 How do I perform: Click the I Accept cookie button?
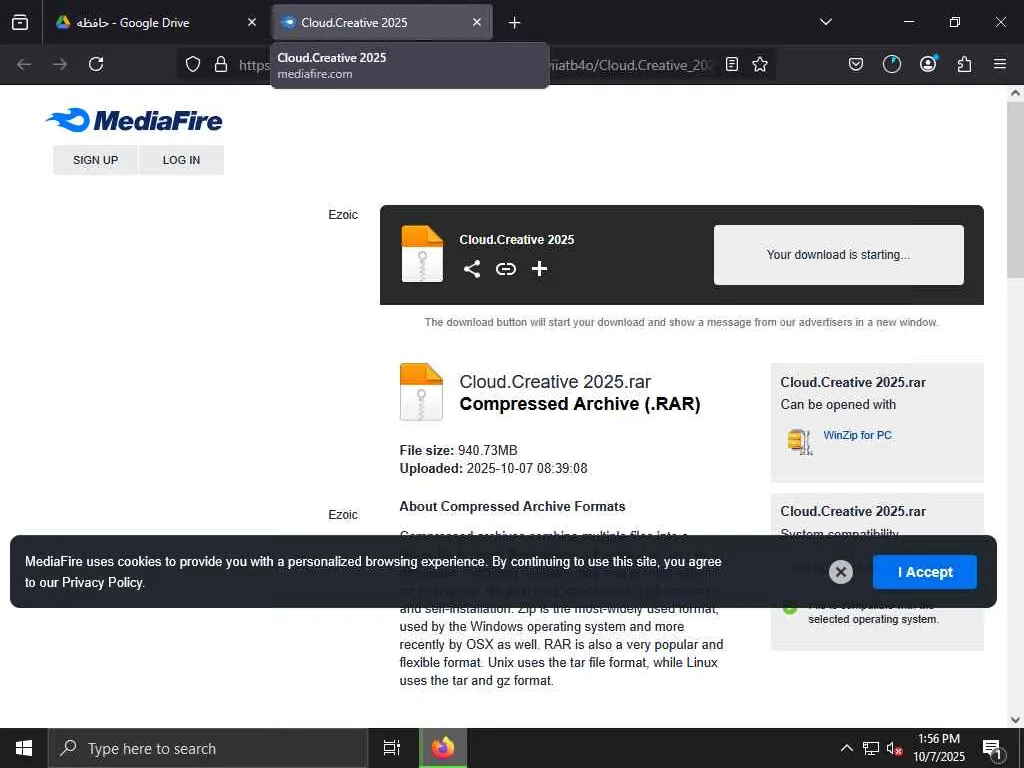(925, 572)
